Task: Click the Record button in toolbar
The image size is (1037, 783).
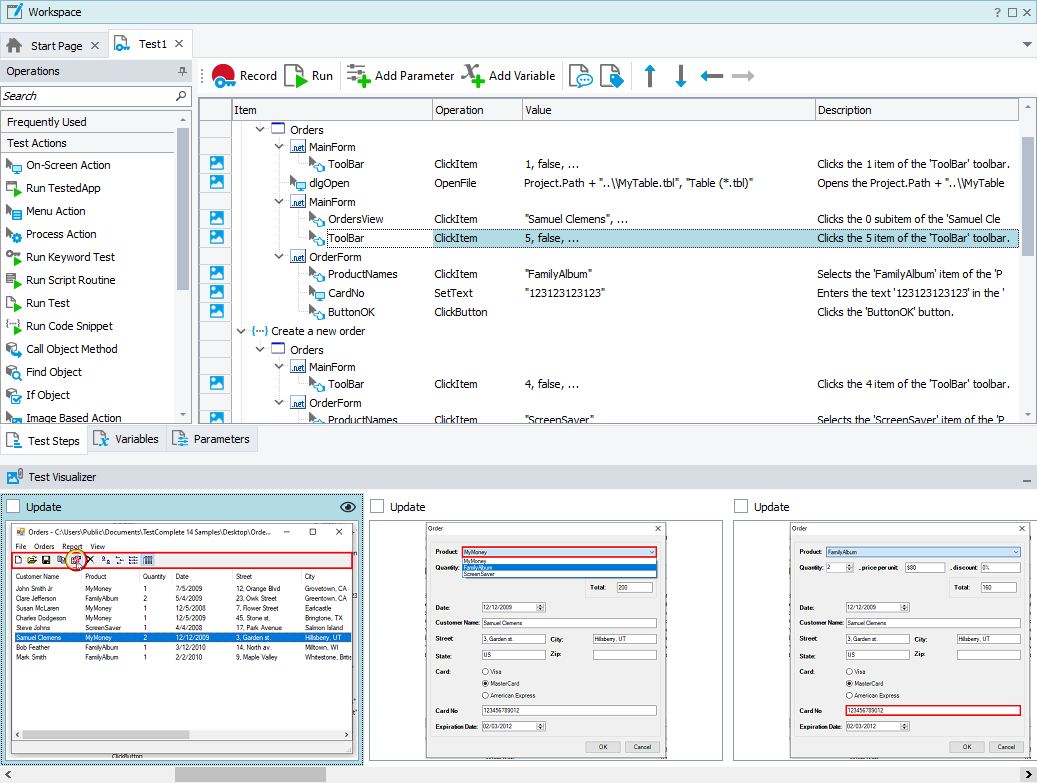Action: pos(244,76)
